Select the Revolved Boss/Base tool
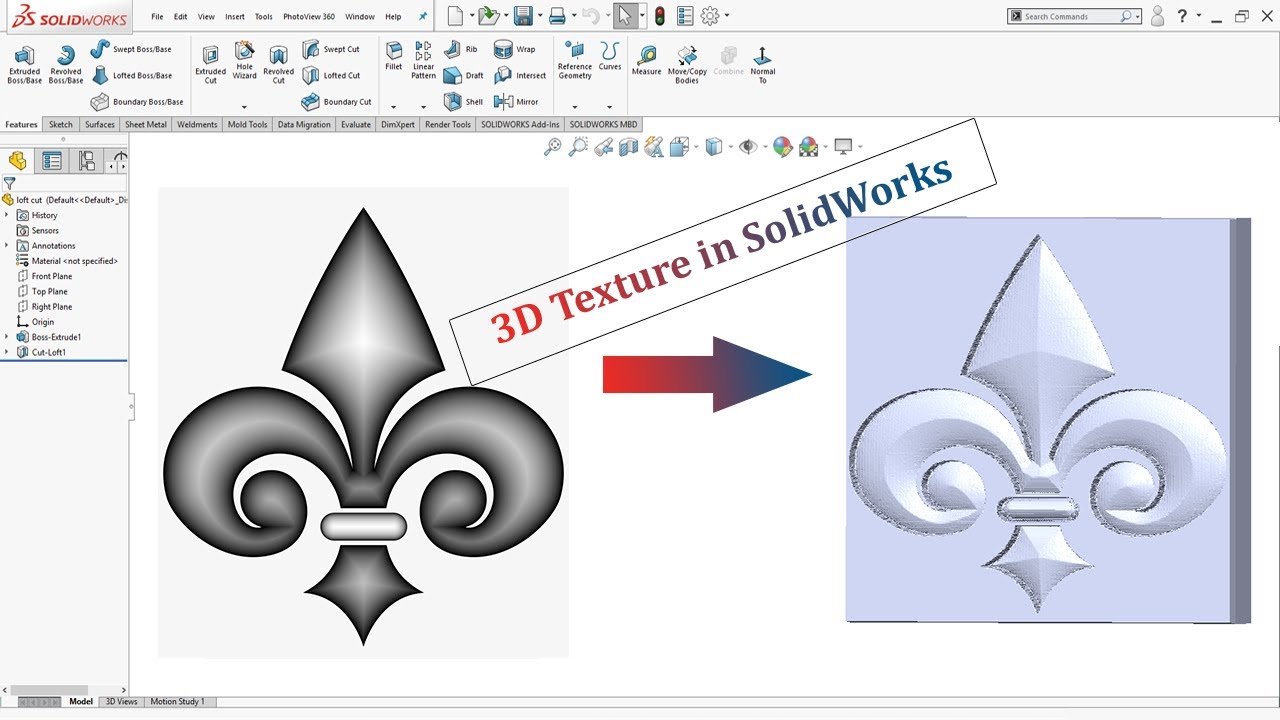The height and width of the screenshot is (720, 1280). 66,65
